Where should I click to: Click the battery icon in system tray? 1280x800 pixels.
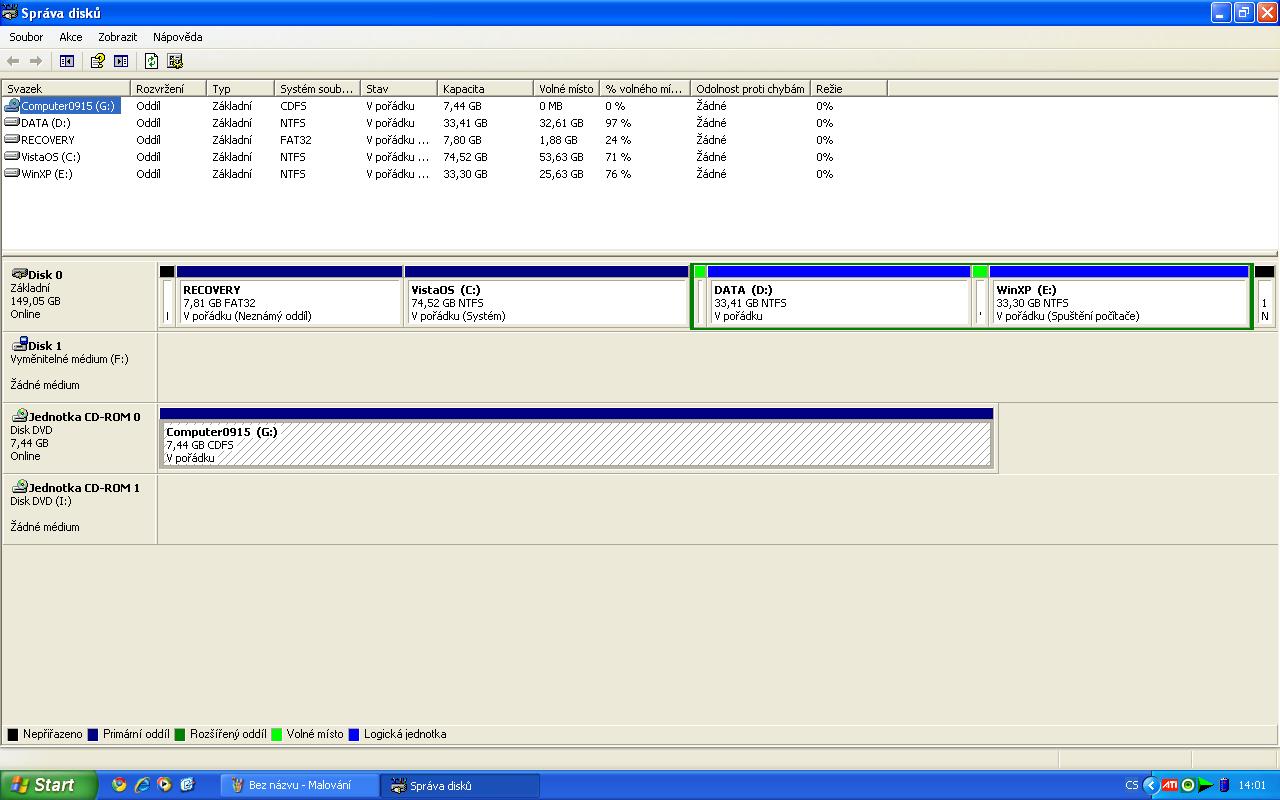1223,785
